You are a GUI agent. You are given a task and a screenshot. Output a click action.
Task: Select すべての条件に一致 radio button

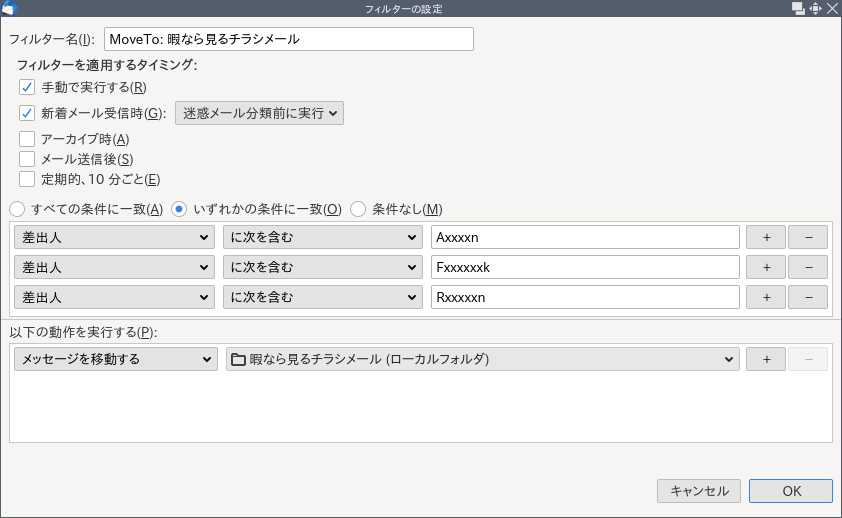point(18,209)
